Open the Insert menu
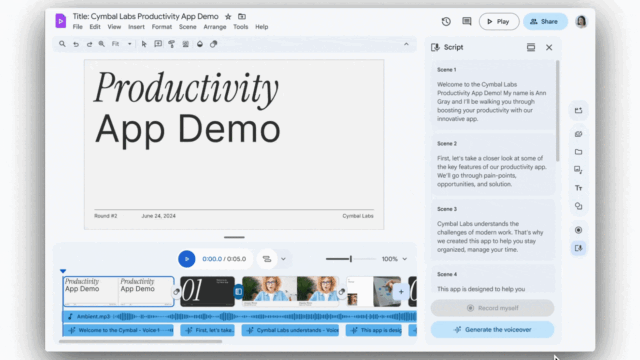Image resolution: width=640 pixels, height=360 pixels. click(x=136, y=27)
